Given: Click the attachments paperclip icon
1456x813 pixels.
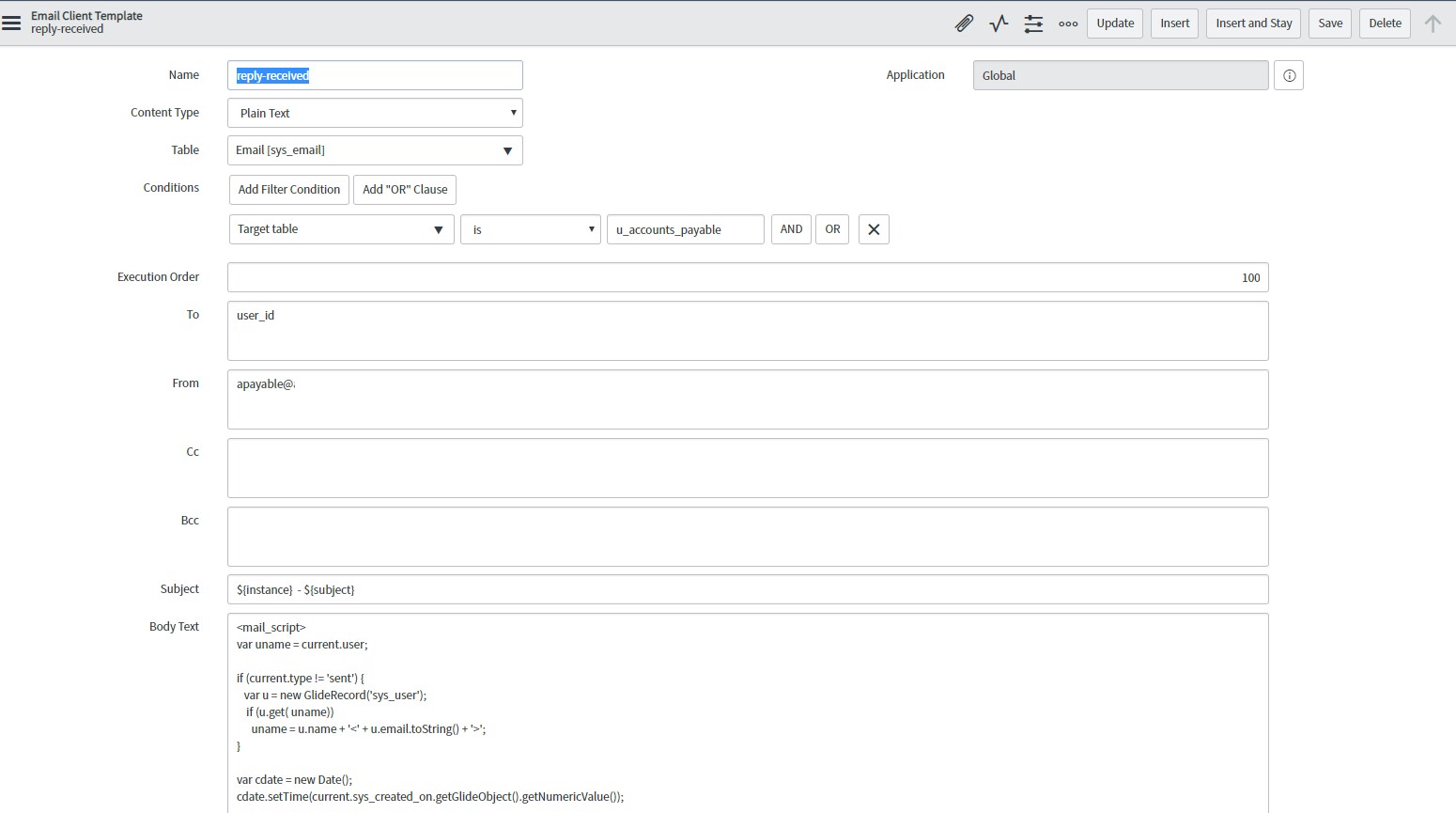Looking at the screenshot, I should (964, 23).
